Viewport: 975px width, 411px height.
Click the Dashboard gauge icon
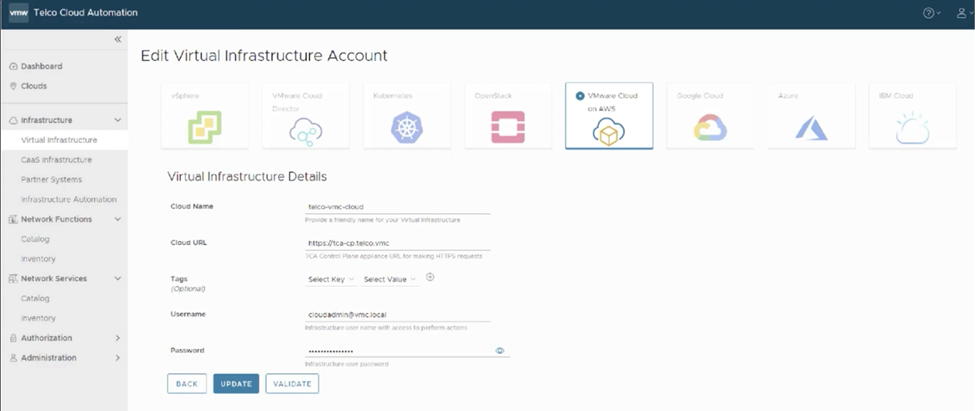click(x=13, y=67)
